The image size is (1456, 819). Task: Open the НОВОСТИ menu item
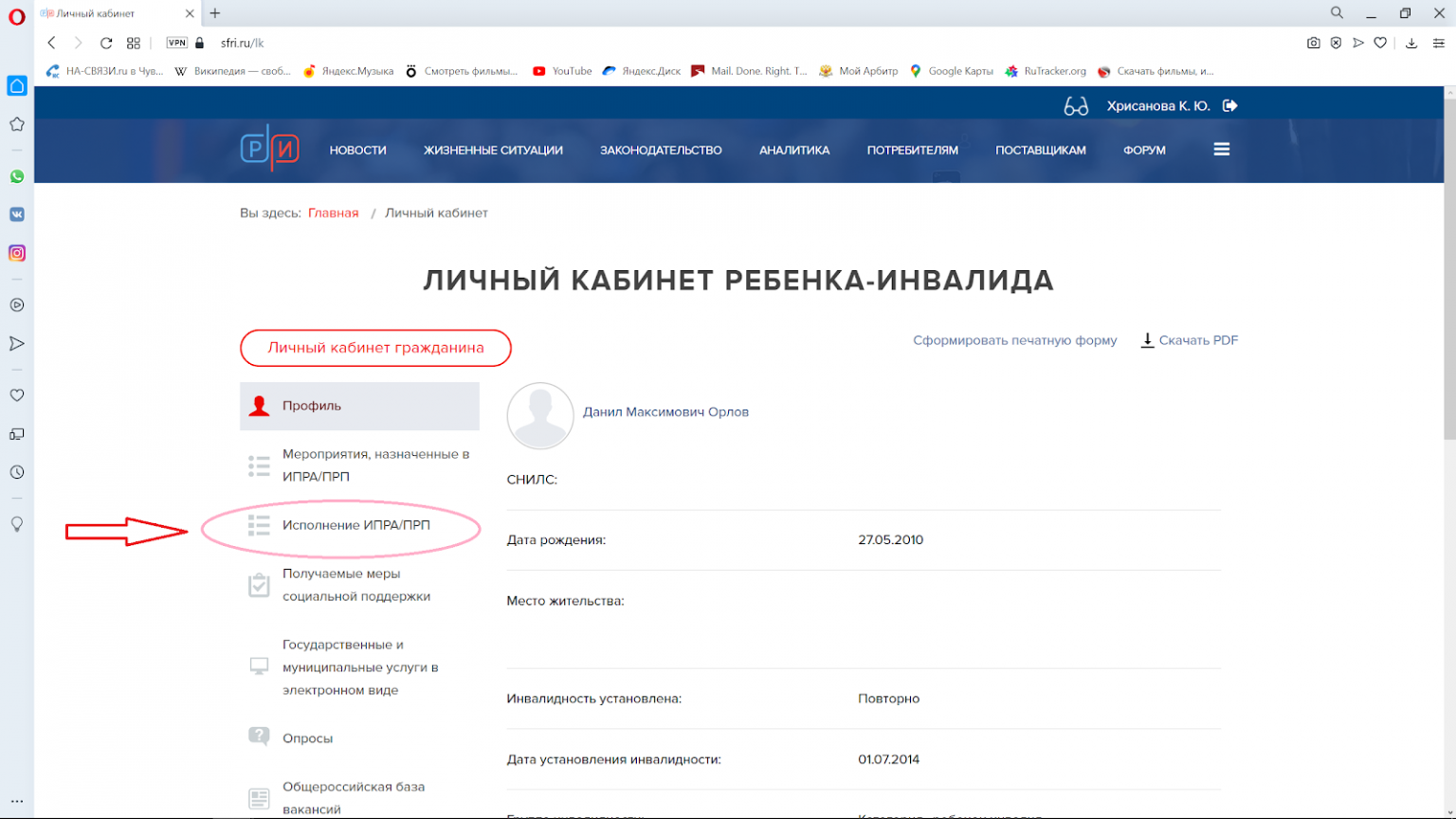357,150
